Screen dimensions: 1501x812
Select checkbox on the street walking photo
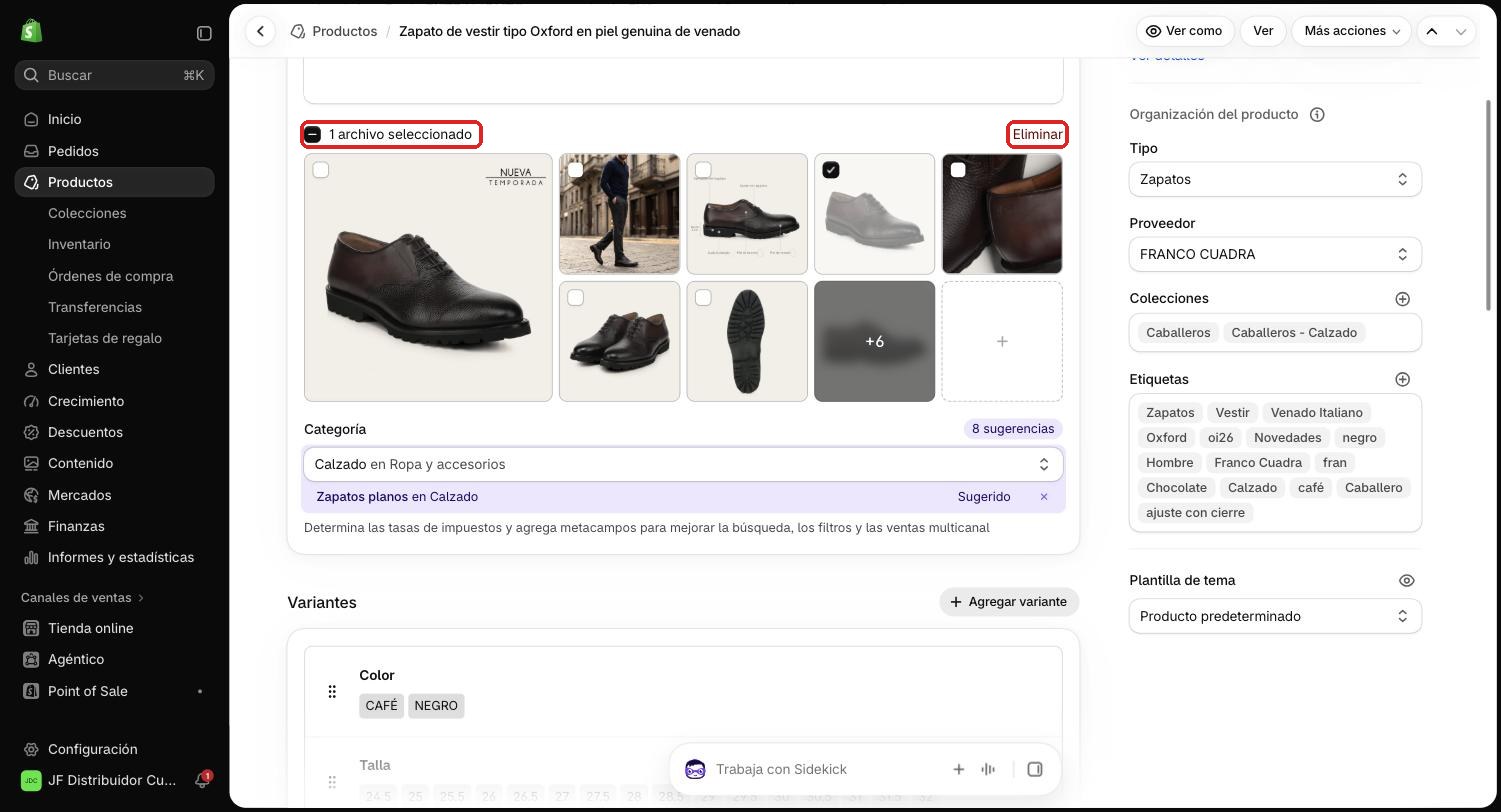(575, 170)
